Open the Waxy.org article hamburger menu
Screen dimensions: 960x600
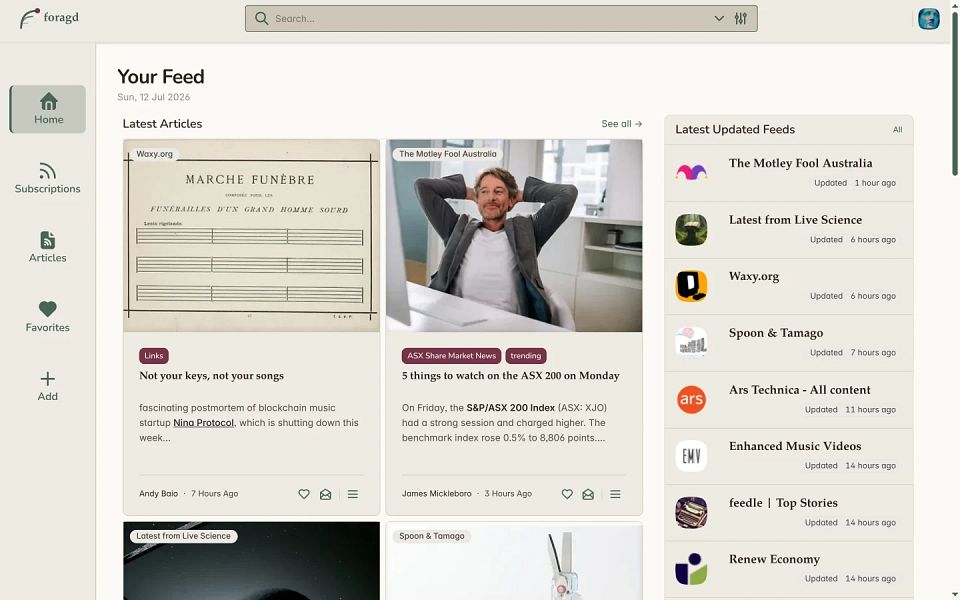[x=353, y=494]
